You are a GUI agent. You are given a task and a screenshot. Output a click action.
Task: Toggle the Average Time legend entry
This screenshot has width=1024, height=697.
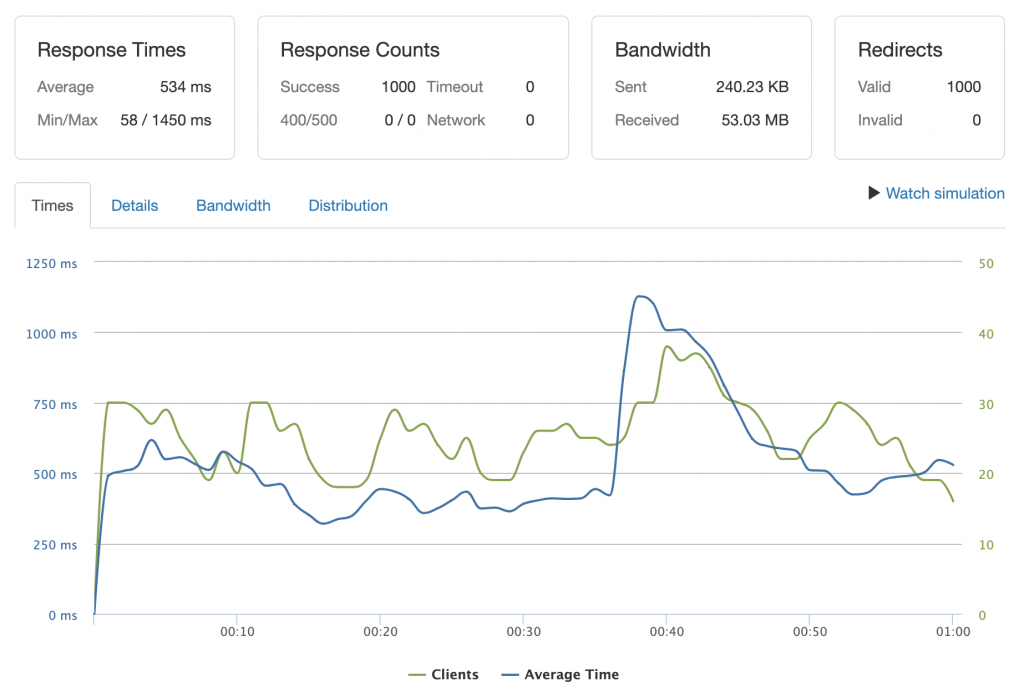(x=560, y=674)
